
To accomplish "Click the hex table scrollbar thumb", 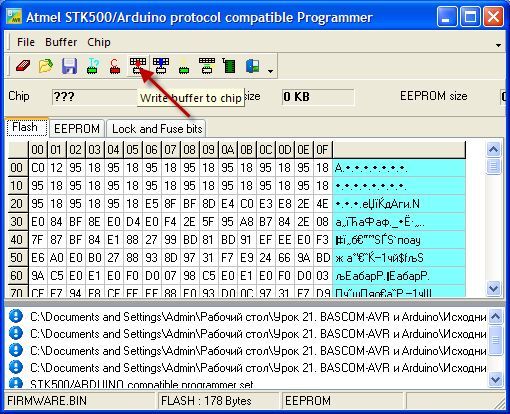I will coord(493,166).
